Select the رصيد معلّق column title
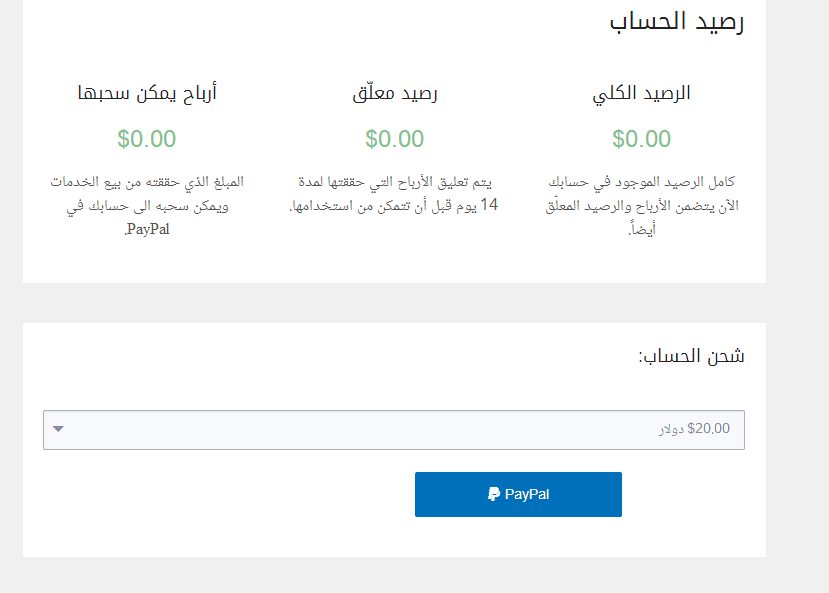This screenshot has width=829, height=593. coord(395,94)
